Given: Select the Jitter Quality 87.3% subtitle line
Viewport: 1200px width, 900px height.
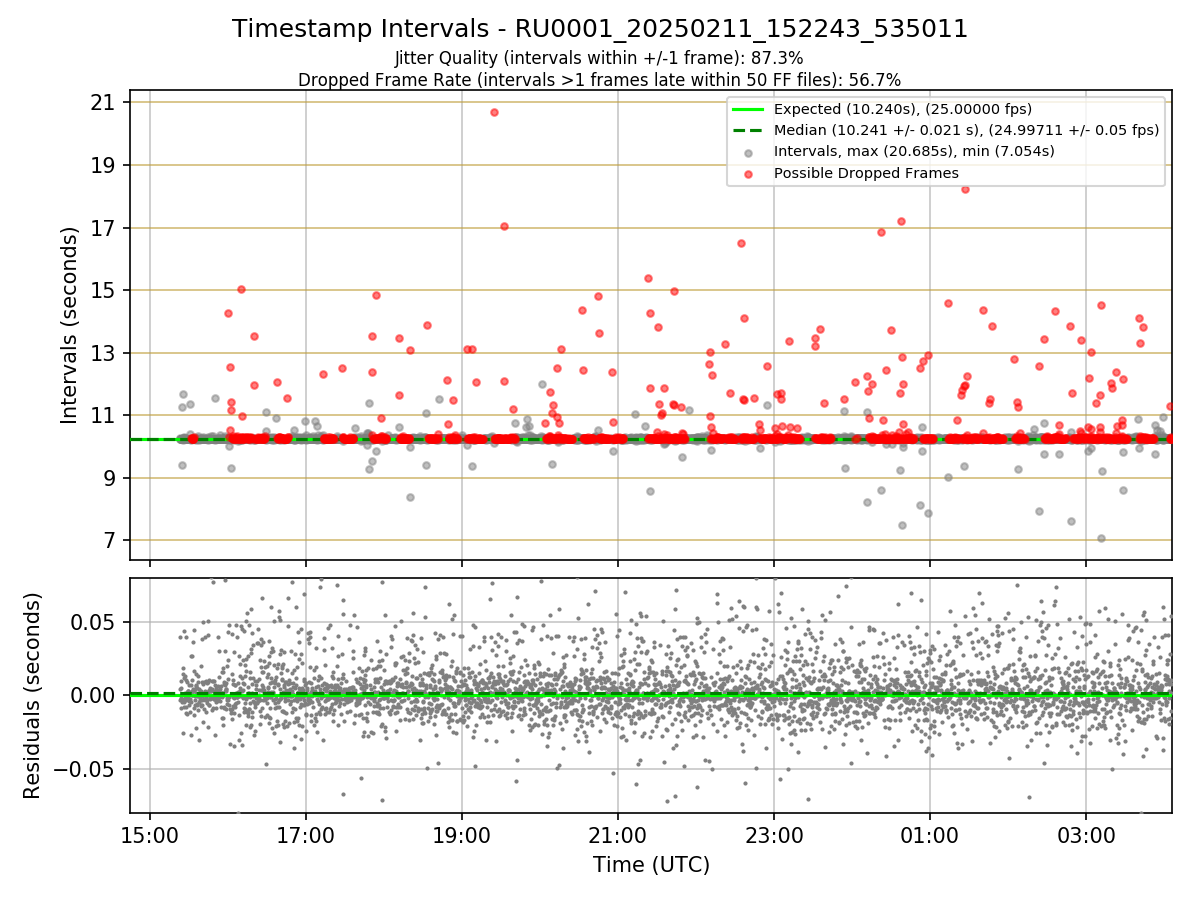Looking at the screenshot, I should (599, 59).
